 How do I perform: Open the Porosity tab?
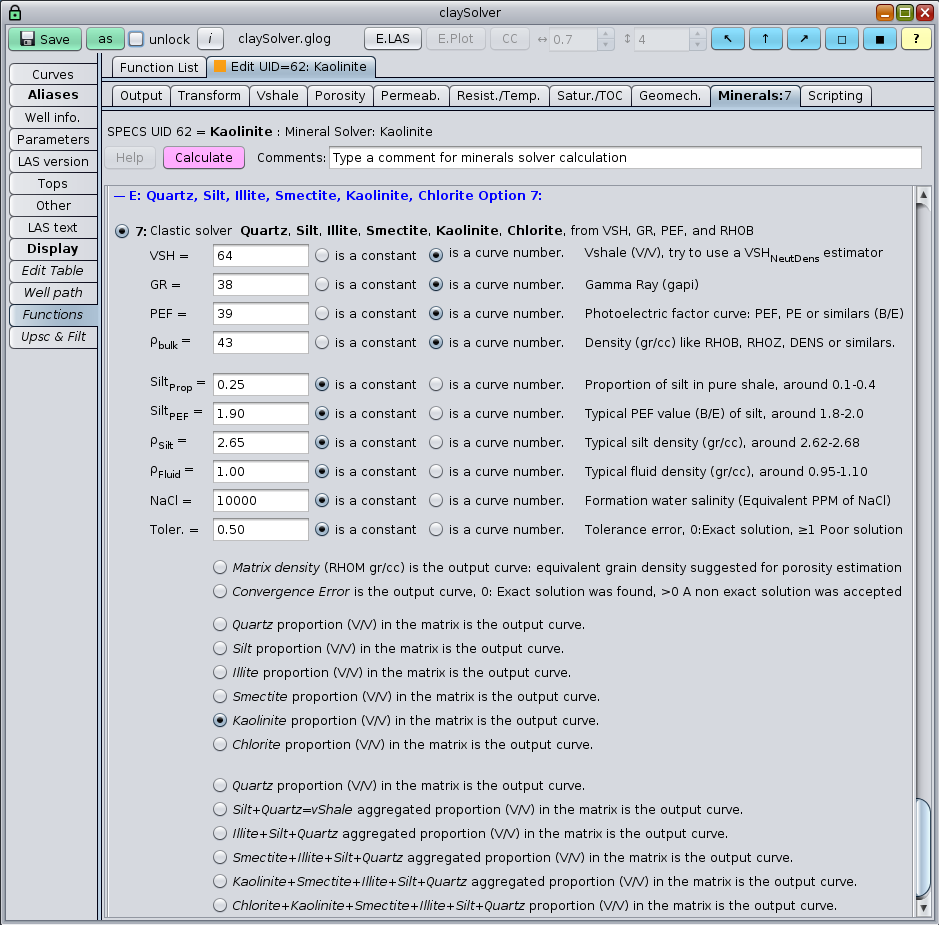point(340,96)
